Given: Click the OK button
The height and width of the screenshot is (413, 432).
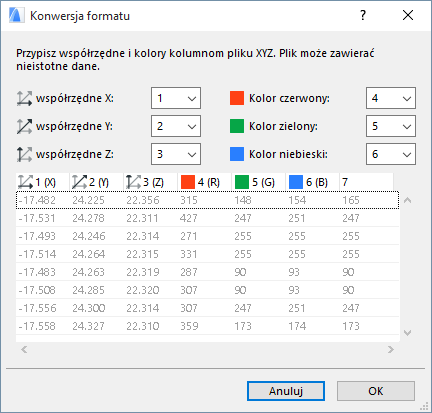Looking at the screenshot, I should pos(376,391).
